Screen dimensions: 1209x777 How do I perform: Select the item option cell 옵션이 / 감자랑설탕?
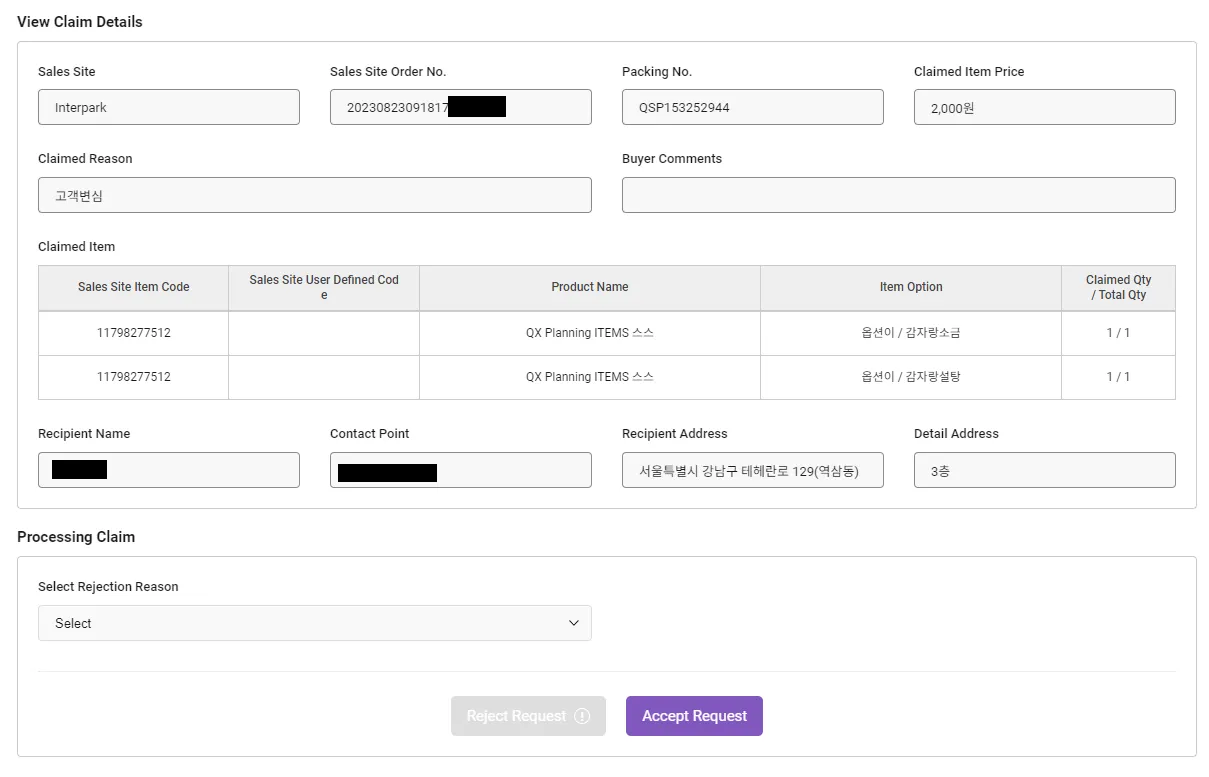point(910,377)
